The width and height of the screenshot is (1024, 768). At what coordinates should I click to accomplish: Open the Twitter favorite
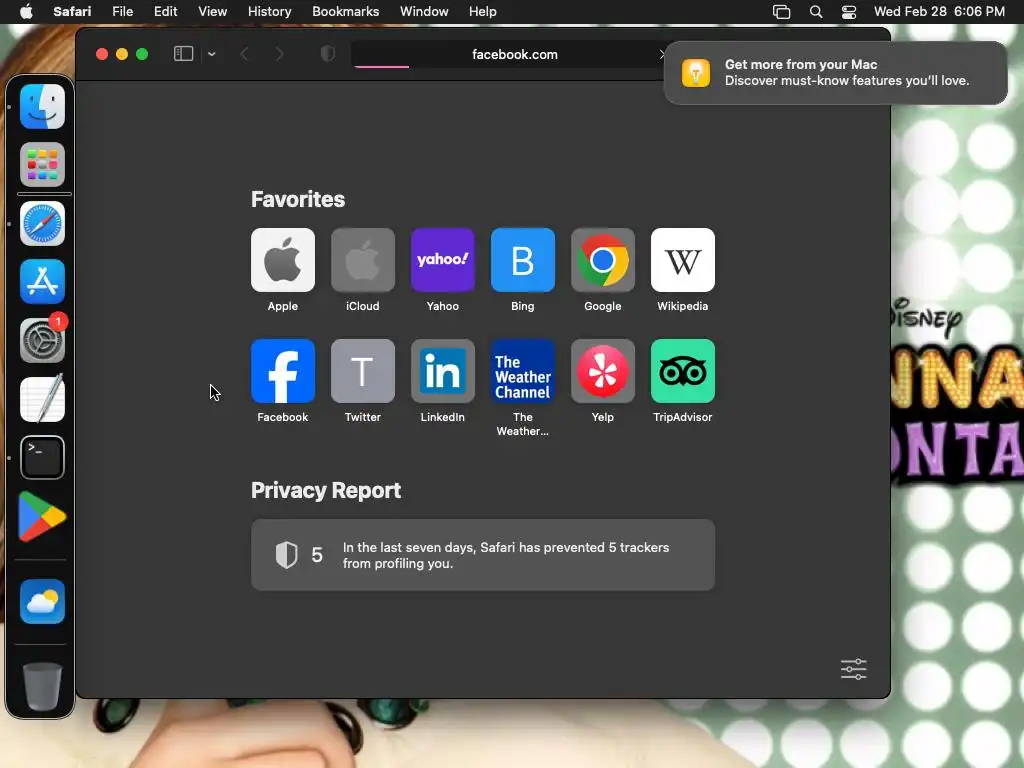(362, 371)
